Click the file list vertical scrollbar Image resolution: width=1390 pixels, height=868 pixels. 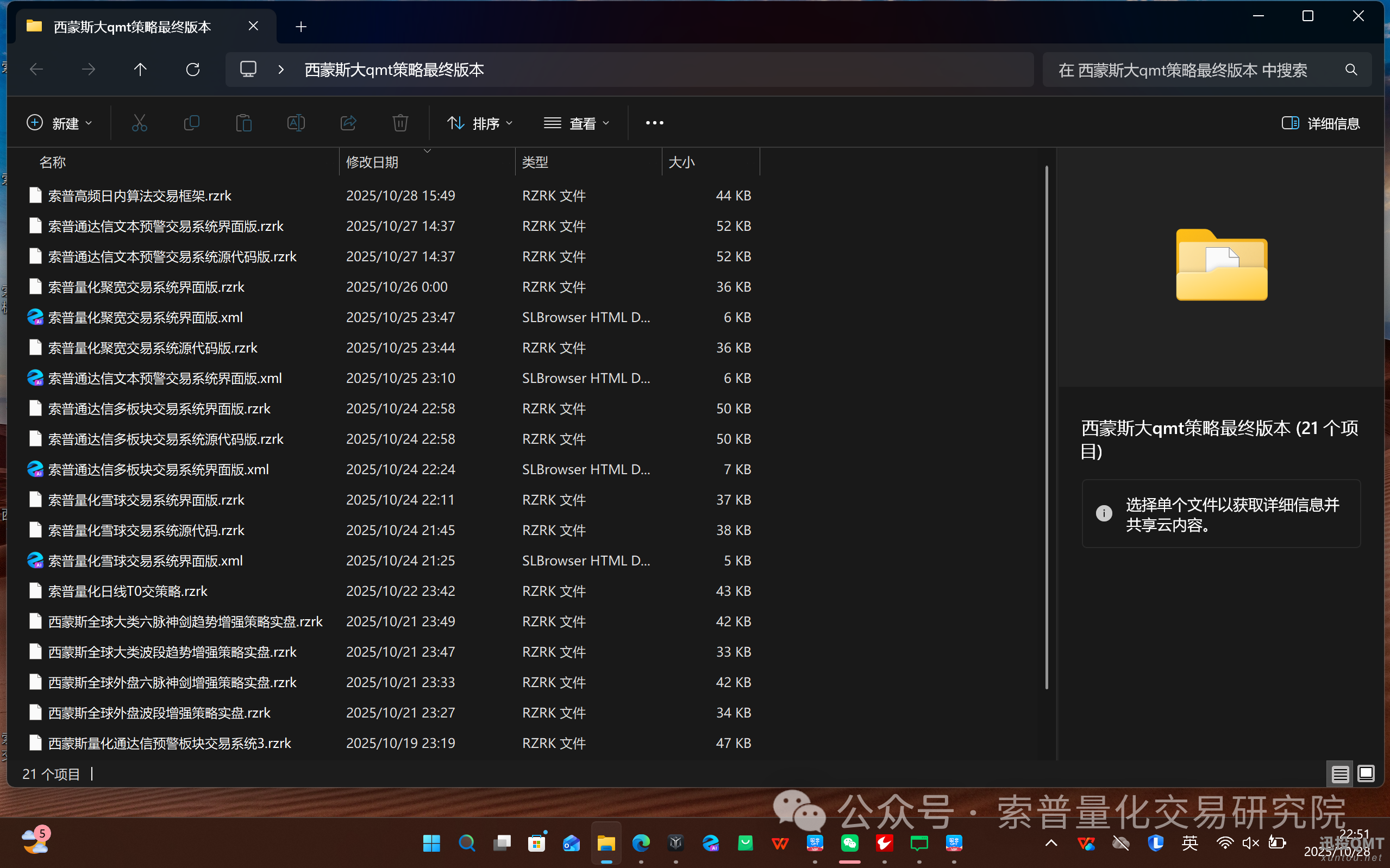tap(1047, 427)
